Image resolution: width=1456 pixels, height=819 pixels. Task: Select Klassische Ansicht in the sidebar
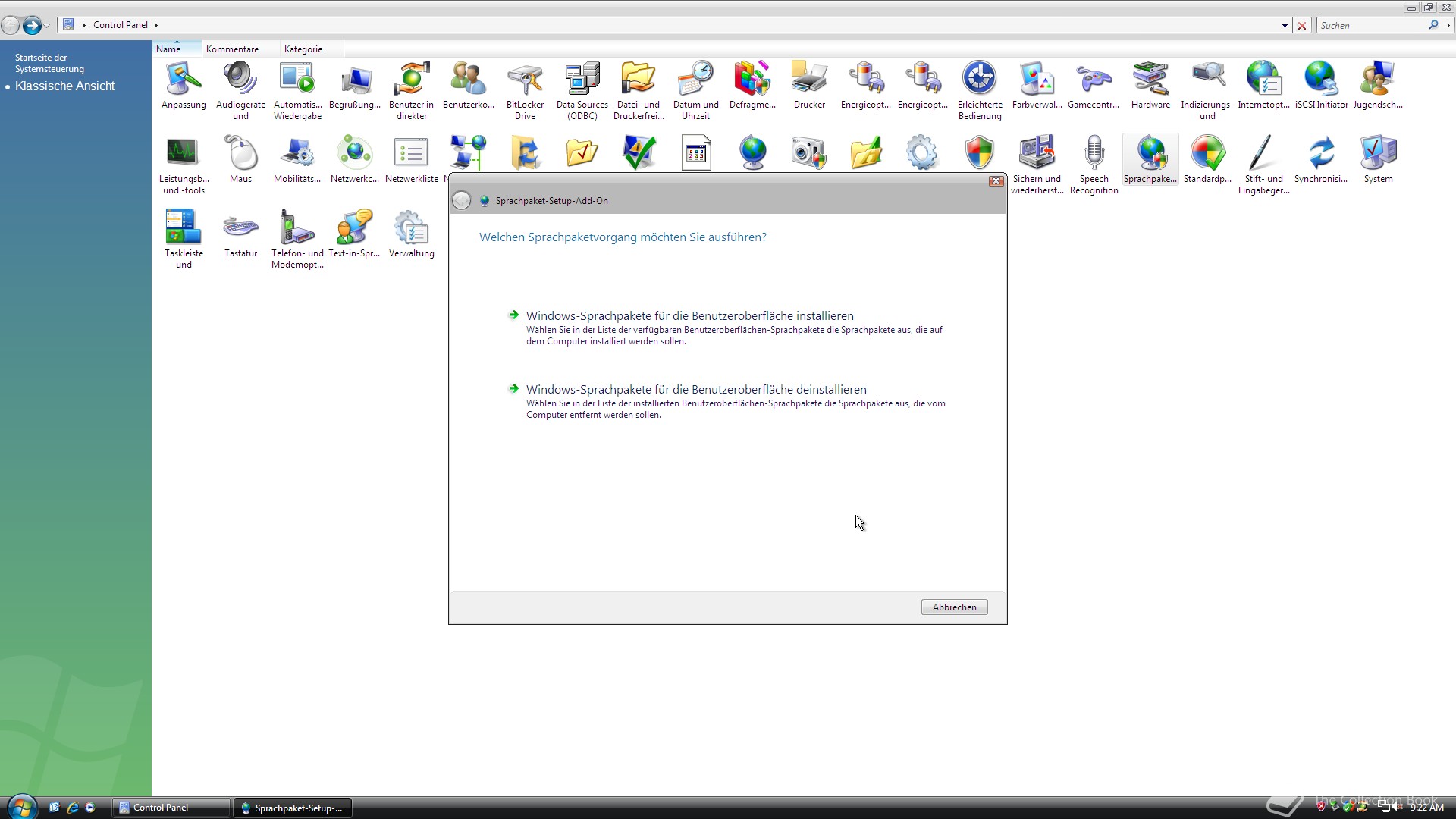(64, 86)
